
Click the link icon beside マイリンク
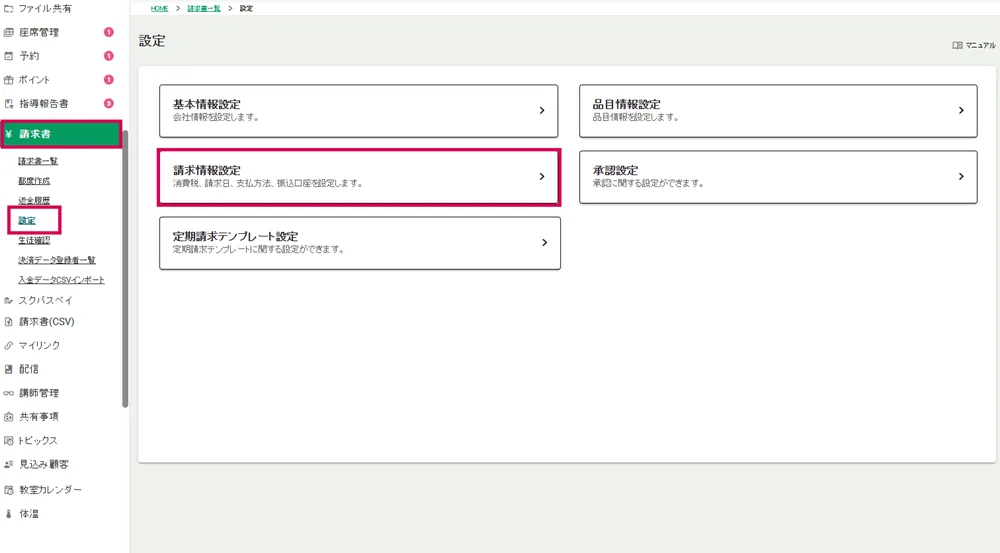[9, 345]
